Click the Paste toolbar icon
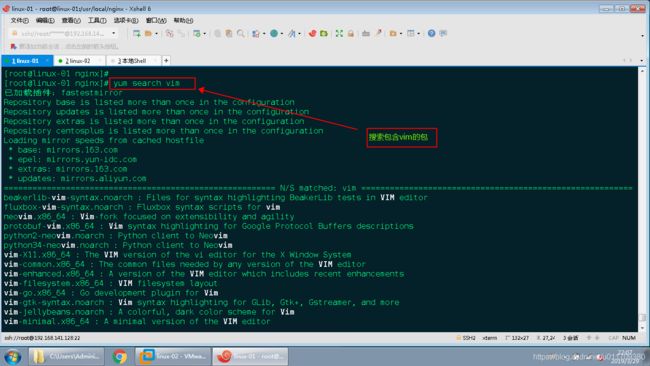Screen dimensions: 650x366 click(228, 34)
